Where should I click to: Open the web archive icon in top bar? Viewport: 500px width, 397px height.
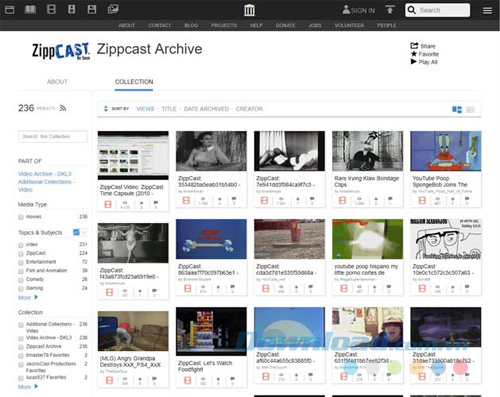(x=10, y=10)
